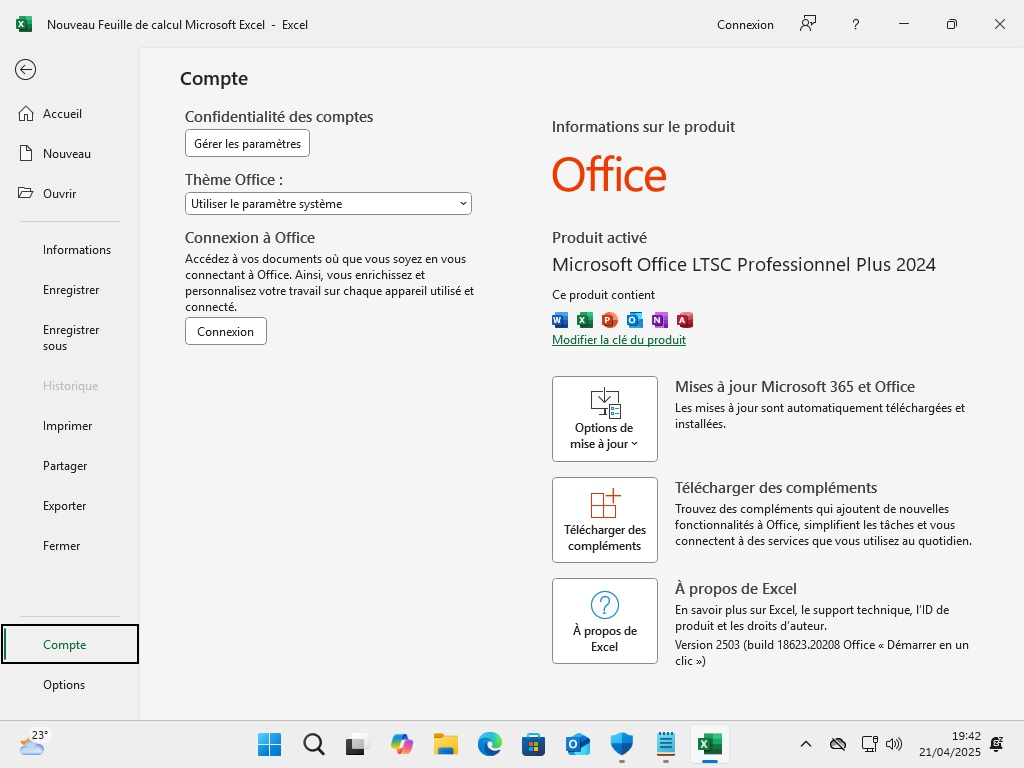Image resolution: width=1024 pixels, height=768 pixels.
Task: Expand the Options de mise à jour menu
Action: 604,419
